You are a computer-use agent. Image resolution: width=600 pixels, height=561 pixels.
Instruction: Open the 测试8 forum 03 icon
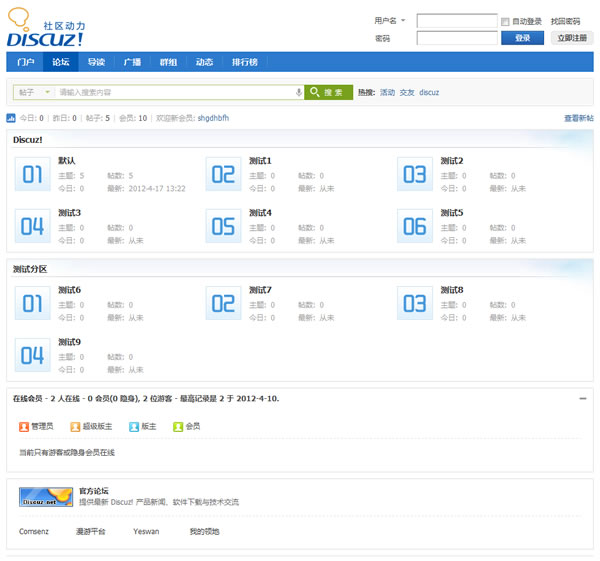click(x=415, y=303)
